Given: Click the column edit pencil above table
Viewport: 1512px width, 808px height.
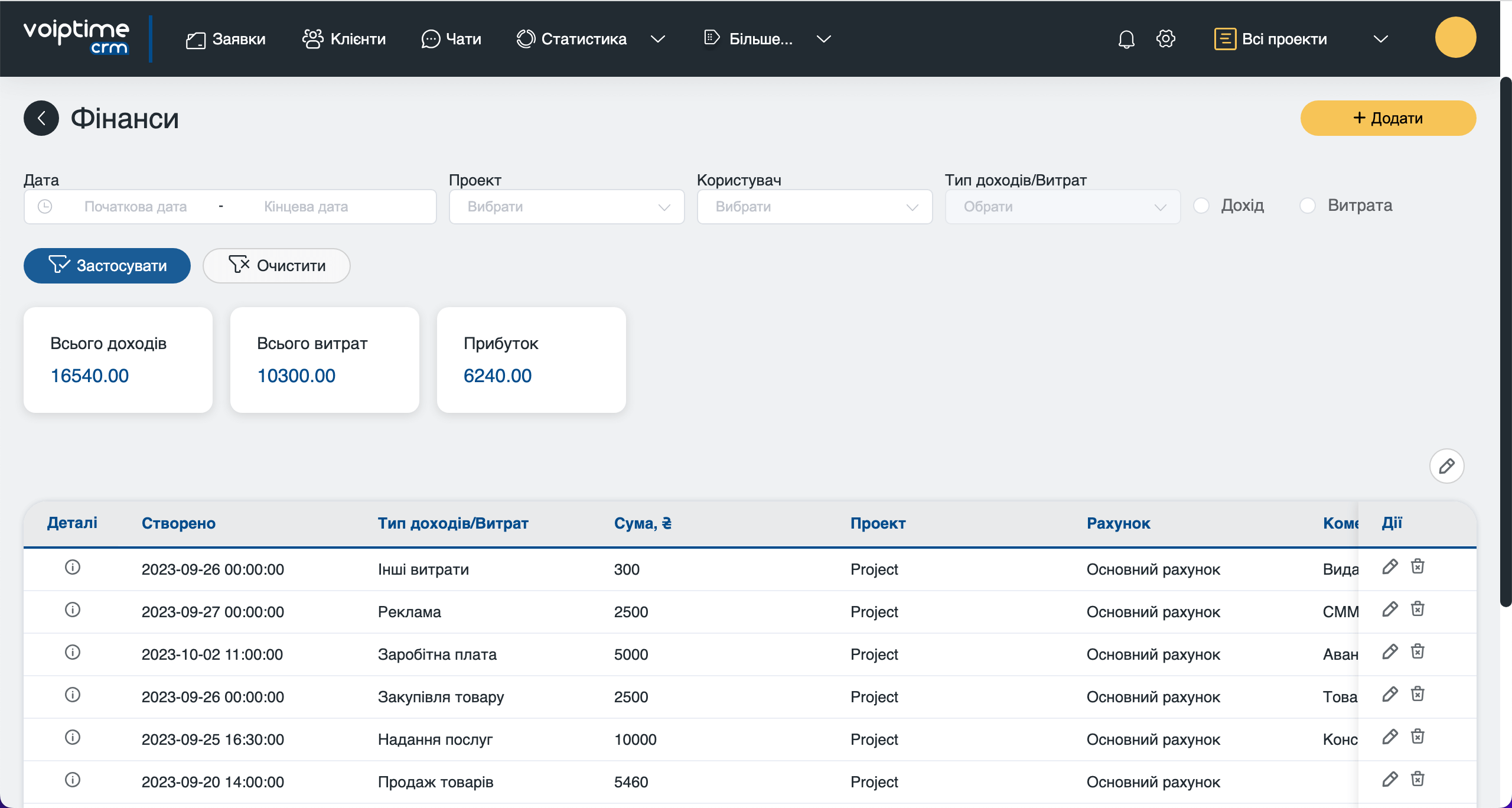Looking at the screenshot, I should click(1446, 466).
